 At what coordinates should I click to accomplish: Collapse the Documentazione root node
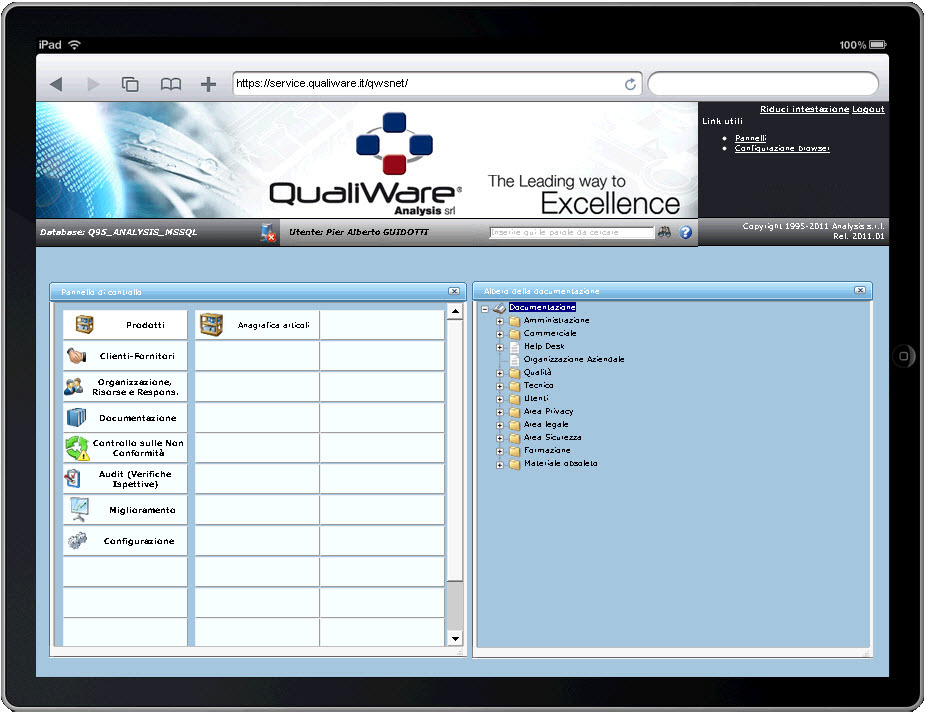[485, 308]
